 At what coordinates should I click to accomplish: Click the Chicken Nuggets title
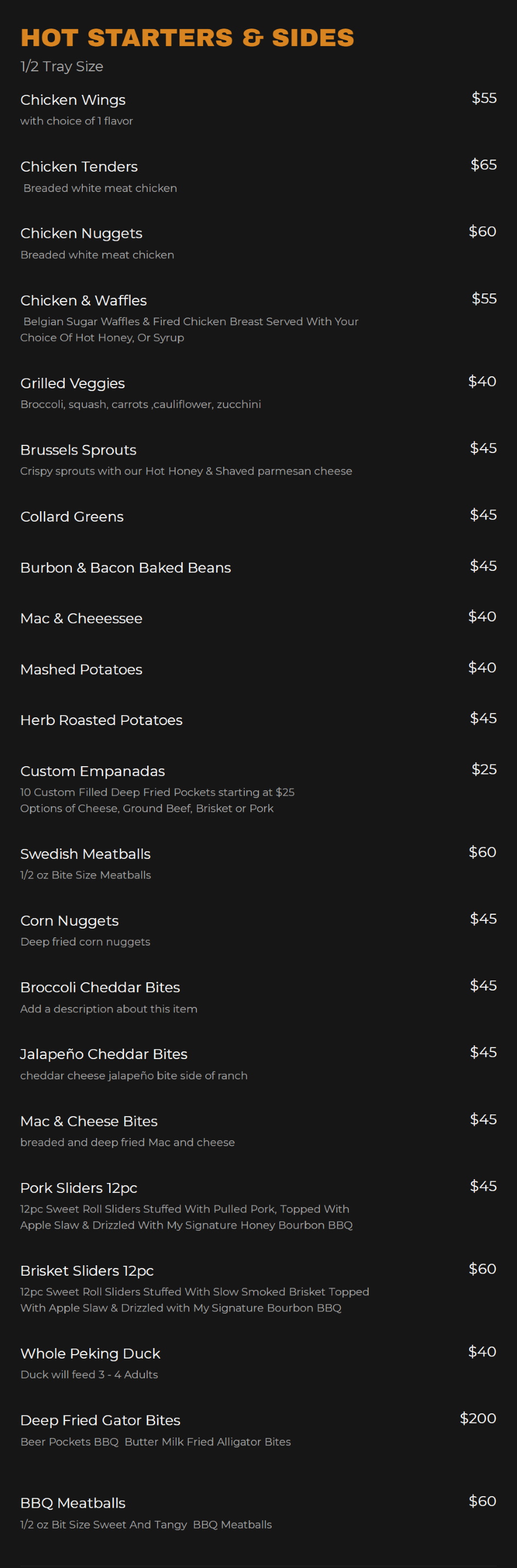pyautogui.click(x=81, y=233)
